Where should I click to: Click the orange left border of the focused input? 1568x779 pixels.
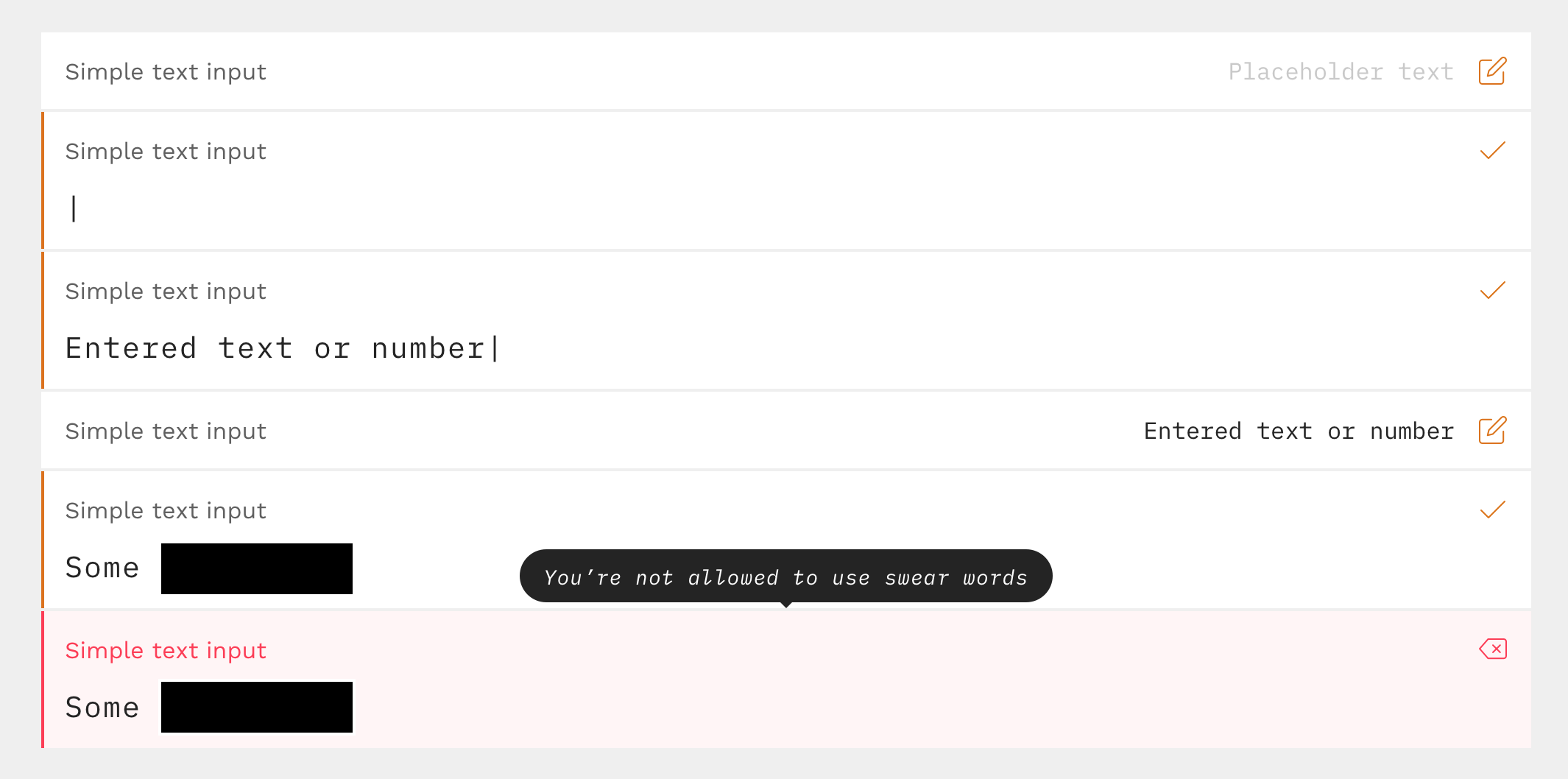tap(44, 180)
